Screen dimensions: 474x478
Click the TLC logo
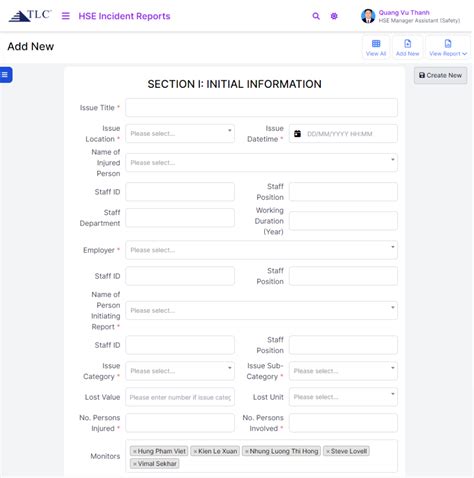point(30,16)
